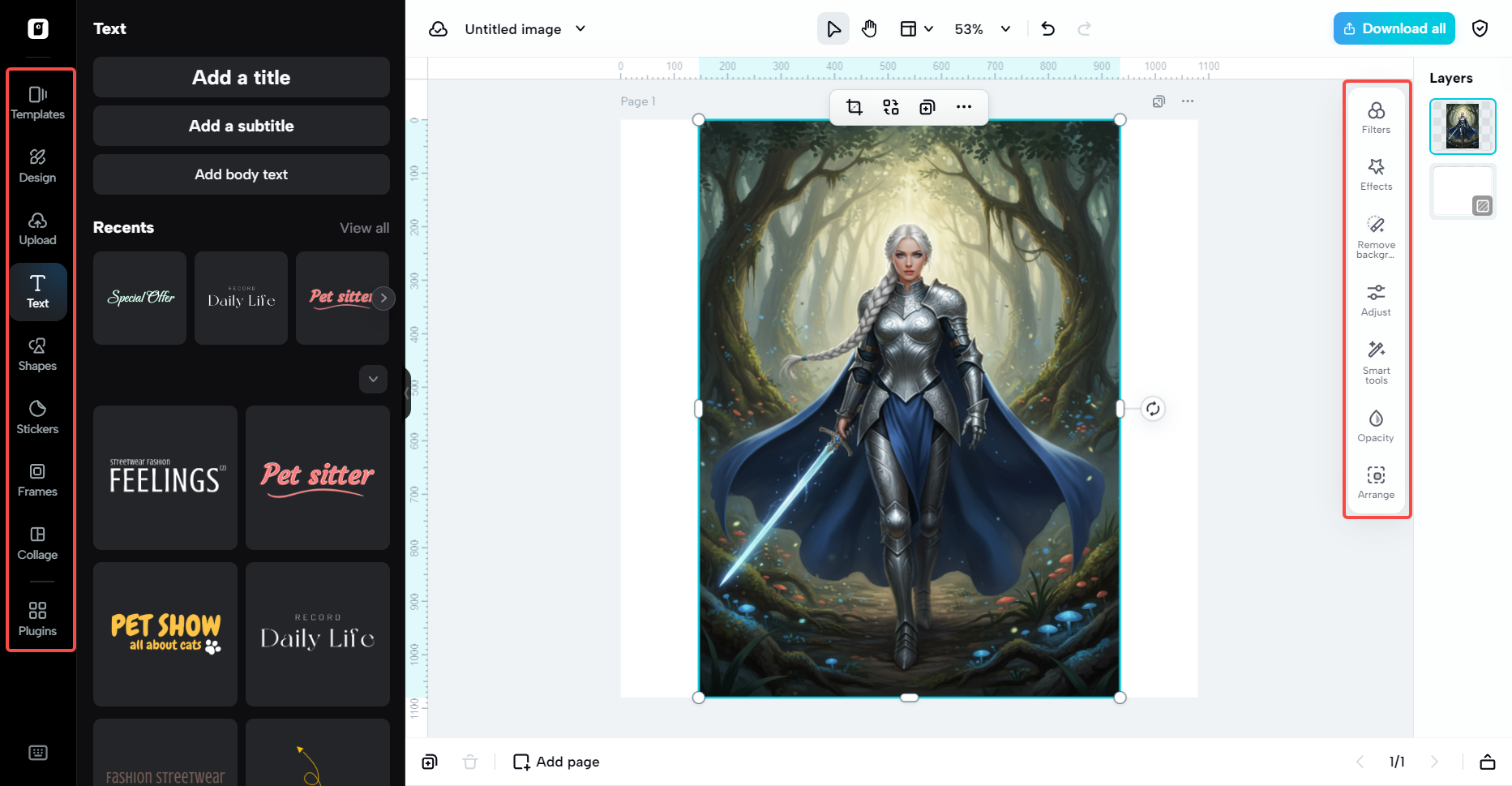Open the Adjust settings
Image resolution: width=1512 pixels, height=786 pixels.
pyautogui.click(x=1376, y=299)
